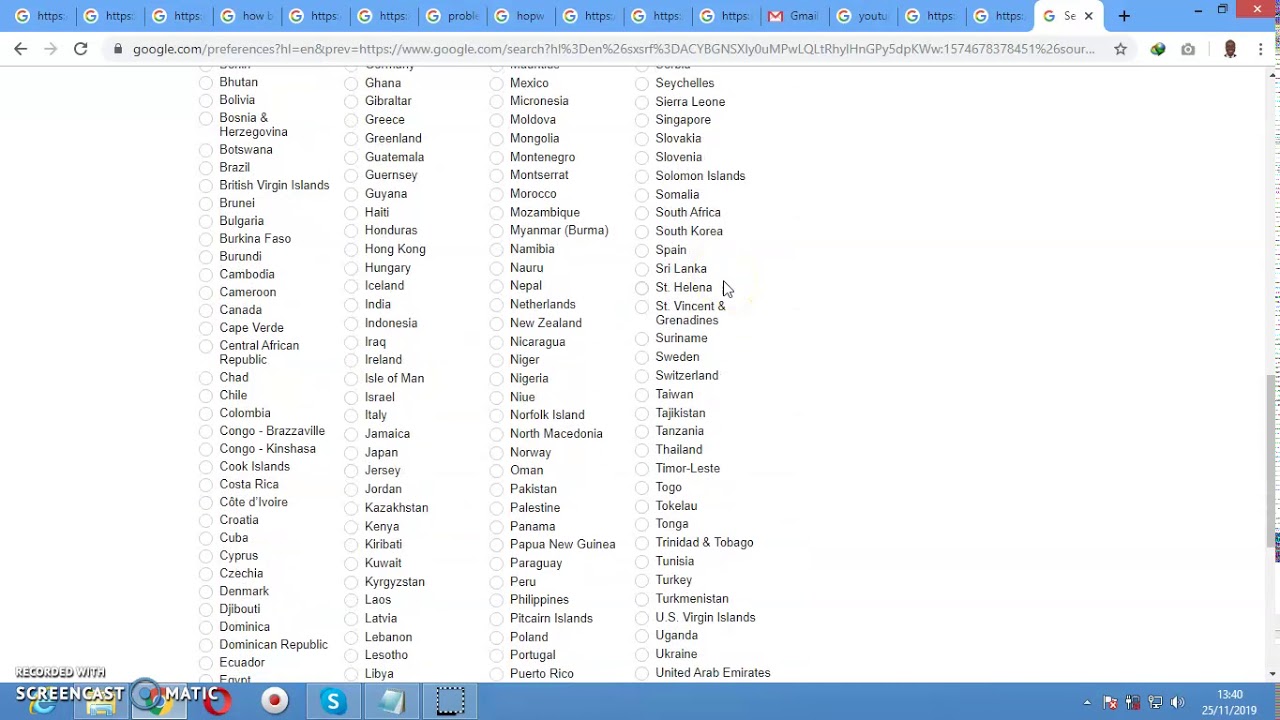Switch to the 'youtu' tab
This screenshot has height=720, width=1280.
[861, 16]
